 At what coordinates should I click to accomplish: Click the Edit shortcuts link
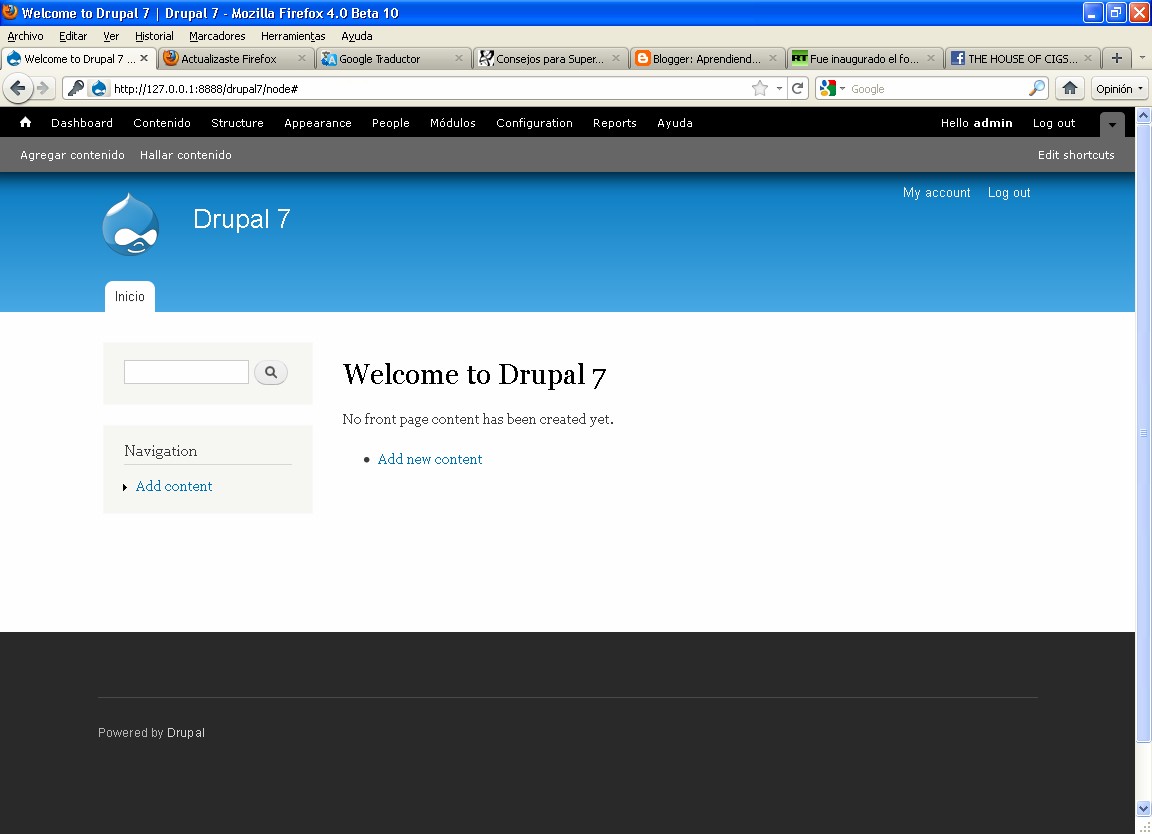point(1076,155)
